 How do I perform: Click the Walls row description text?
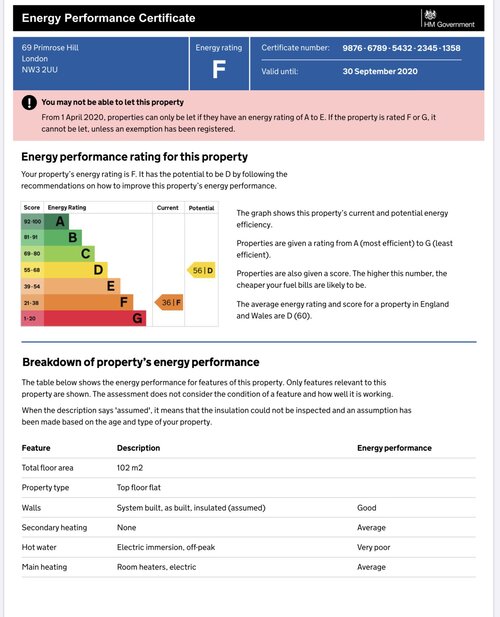(x=191, y=508)
